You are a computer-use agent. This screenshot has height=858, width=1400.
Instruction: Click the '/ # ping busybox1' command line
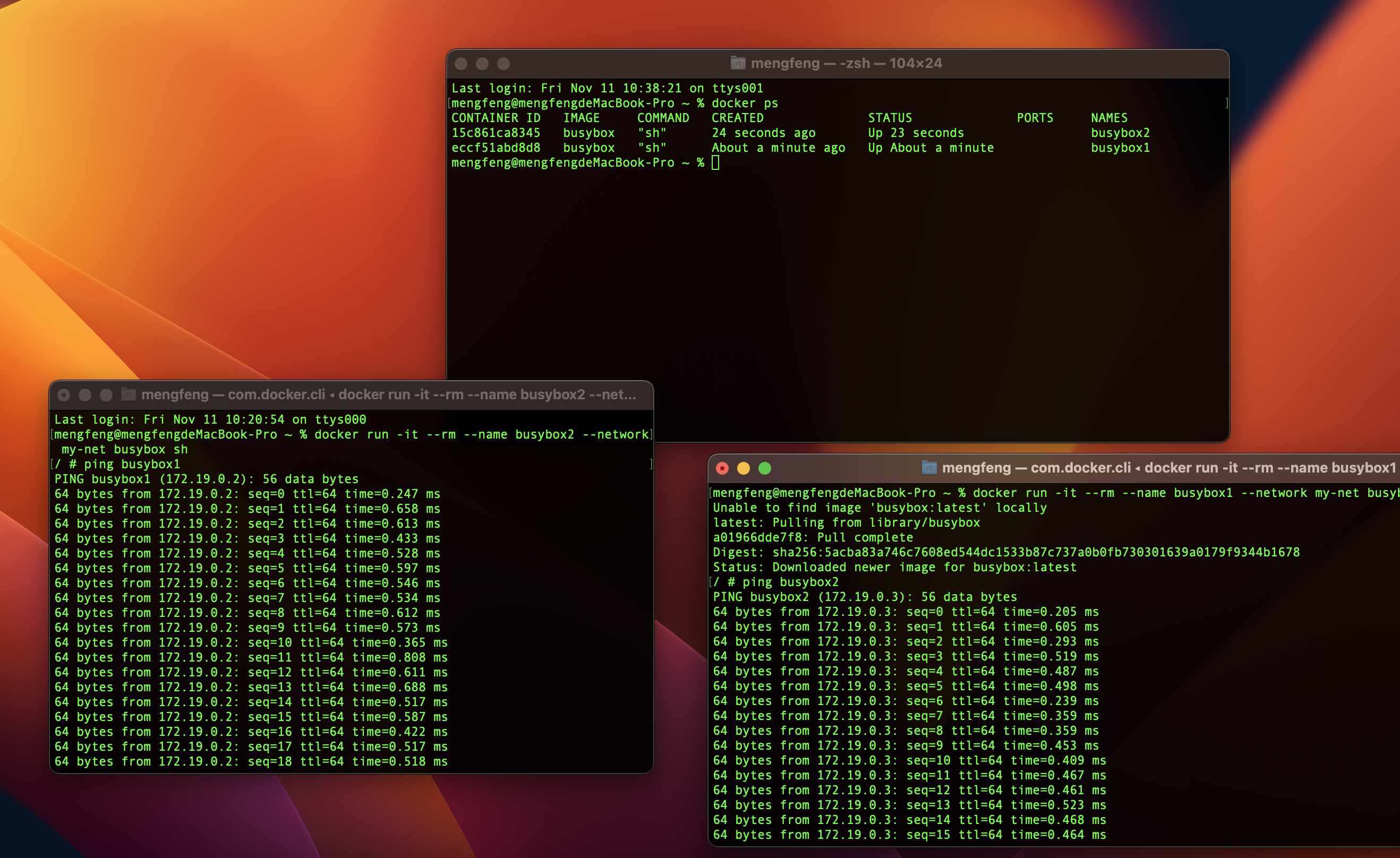click(x=117, y=464)
